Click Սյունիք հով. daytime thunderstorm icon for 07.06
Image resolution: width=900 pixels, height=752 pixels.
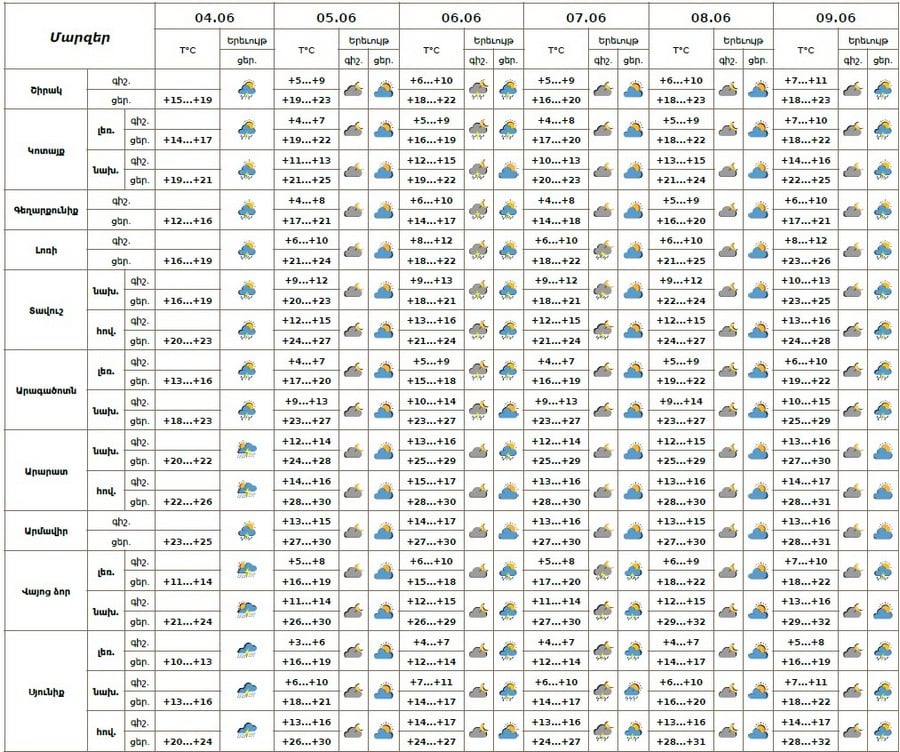633,731
